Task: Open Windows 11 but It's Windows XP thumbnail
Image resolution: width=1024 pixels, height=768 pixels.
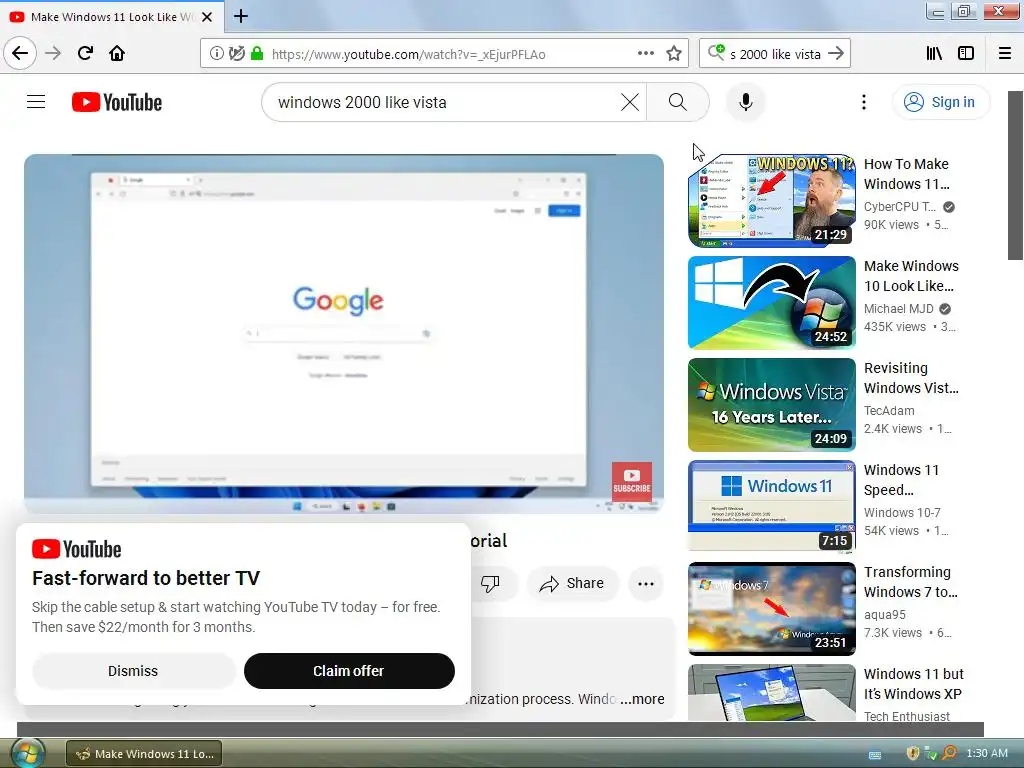Action: pyautogui.click(x=771, y=693)
